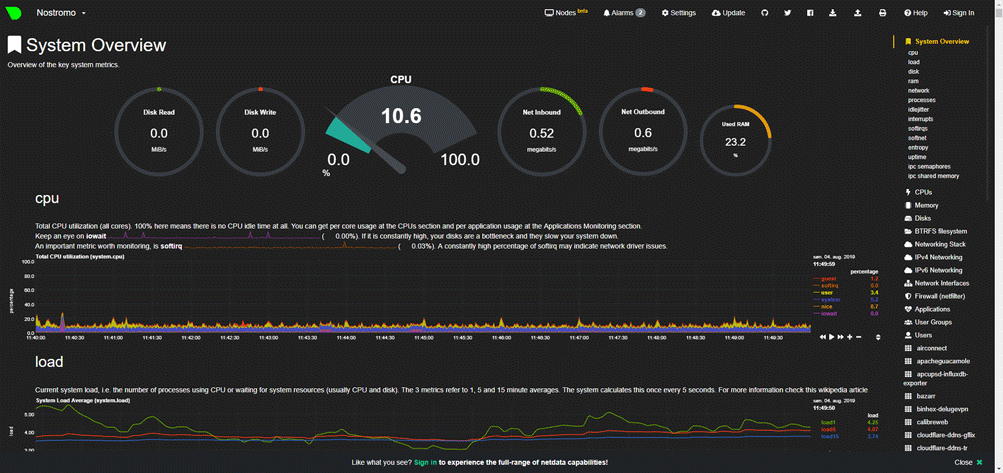Jump to entropy in System Overview list
The image size is (1003, 473).
[x=918, y=147]
